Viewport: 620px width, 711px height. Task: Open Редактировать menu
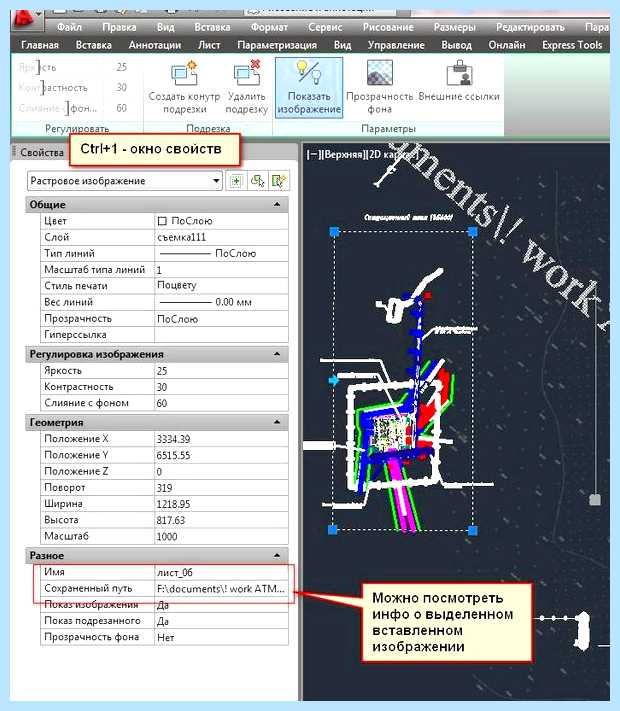(530, 27)
